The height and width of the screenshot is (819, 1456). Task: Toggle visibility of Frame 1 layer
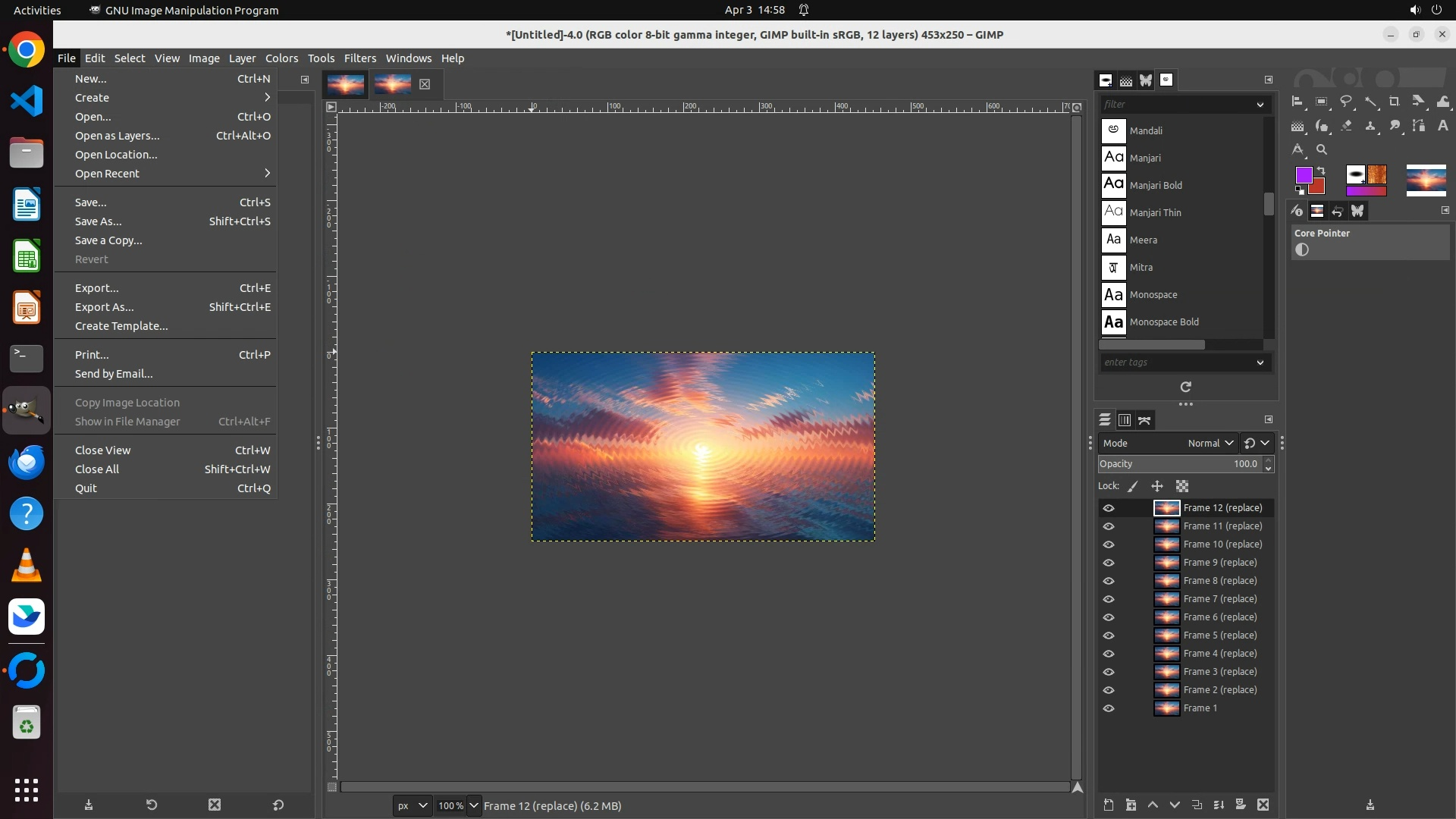tap(1109, 708)
